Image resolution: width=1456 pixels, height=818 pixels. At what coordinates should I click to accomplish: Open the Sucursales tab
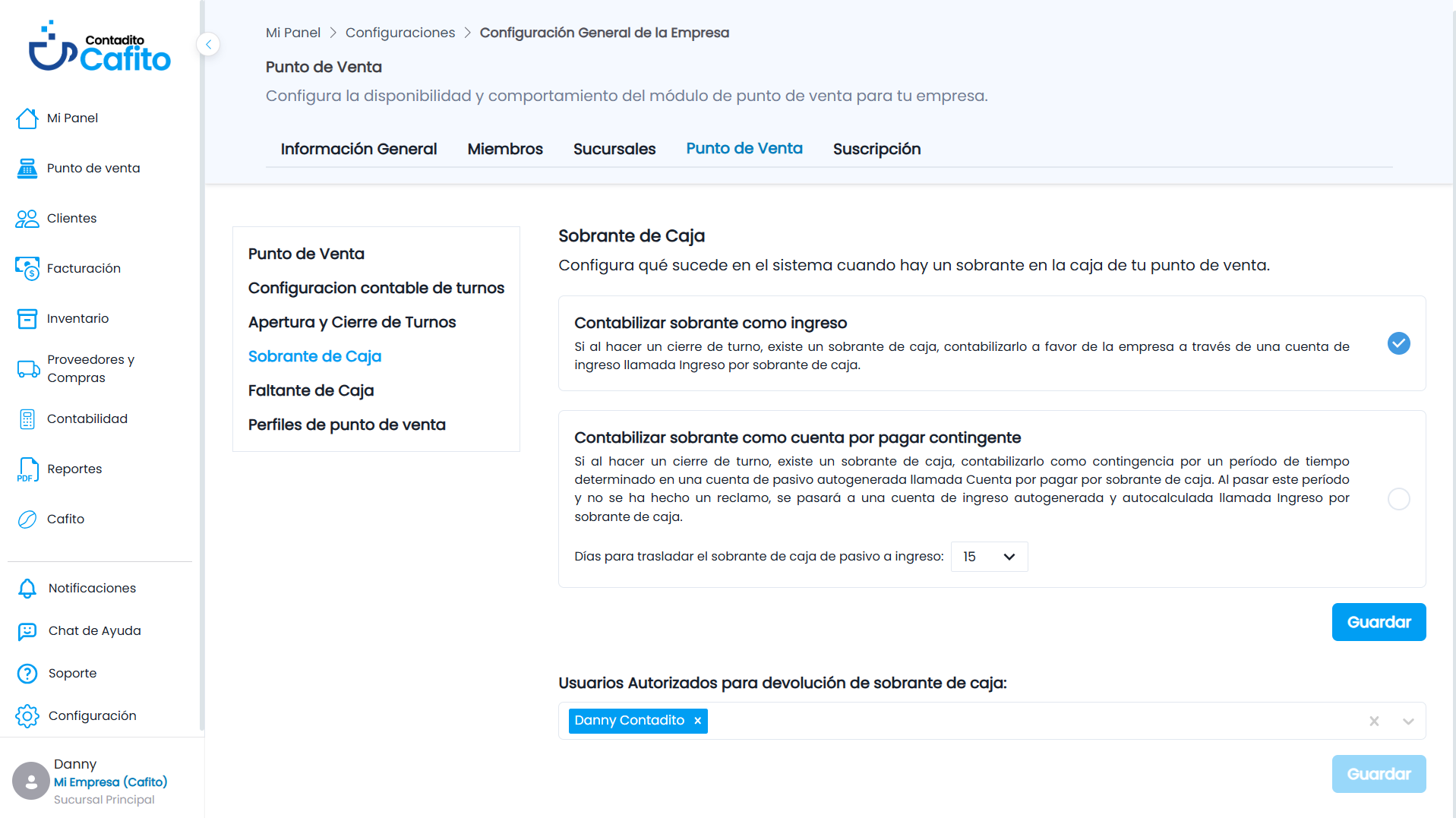614,149
